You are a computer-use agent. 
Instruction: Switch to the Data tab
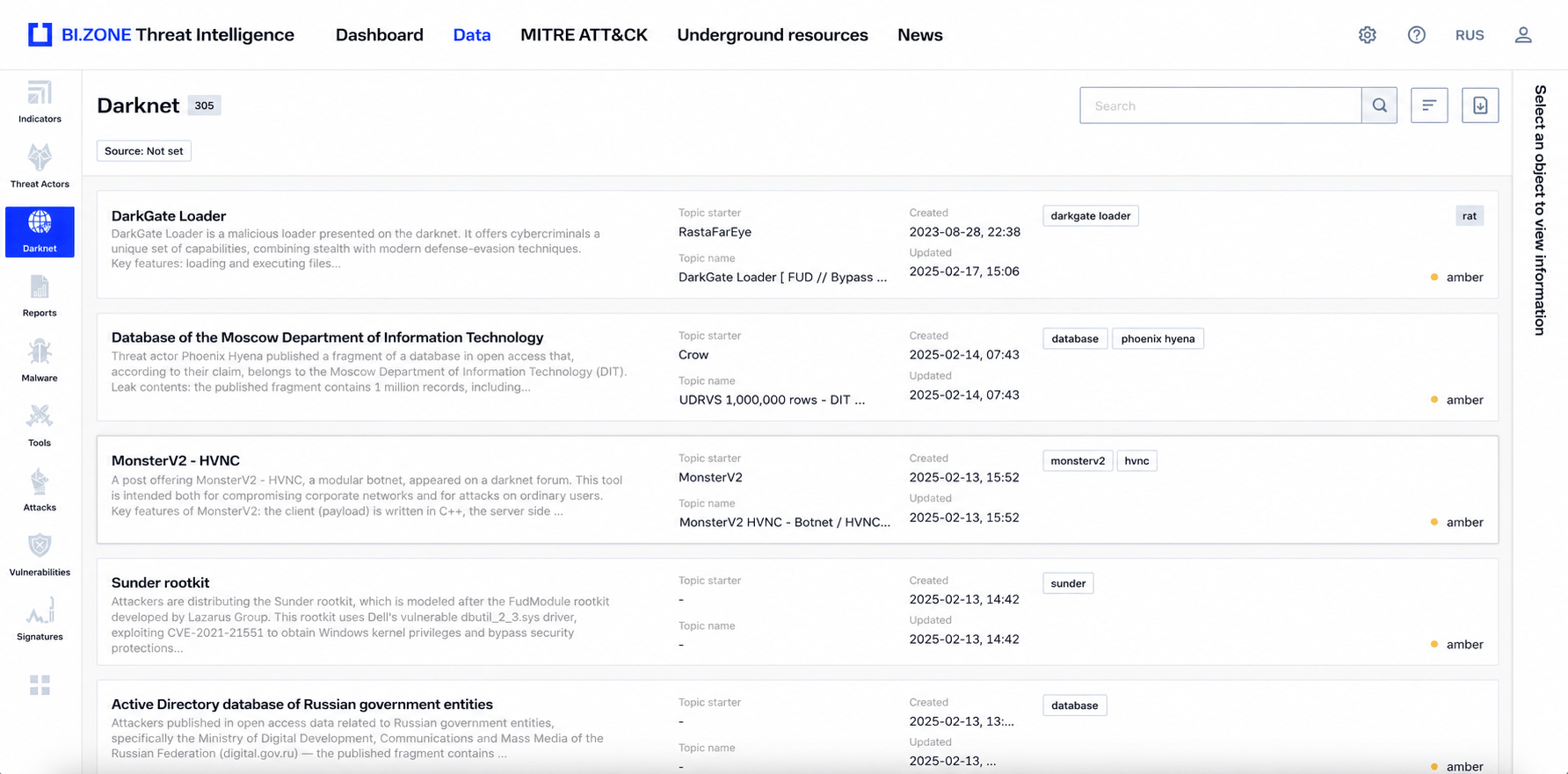(472, 35)
